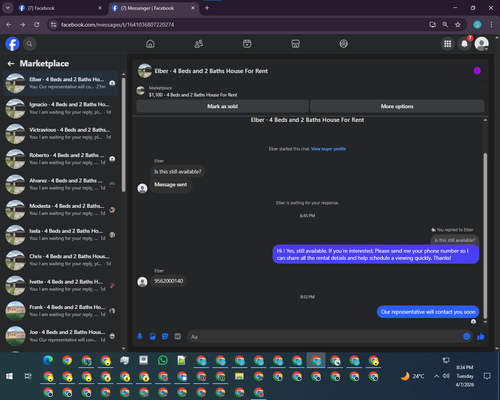The height and width of the screenshot is (400, 500).
Task: Click the message text field Aa
Action: coord(325,337)
